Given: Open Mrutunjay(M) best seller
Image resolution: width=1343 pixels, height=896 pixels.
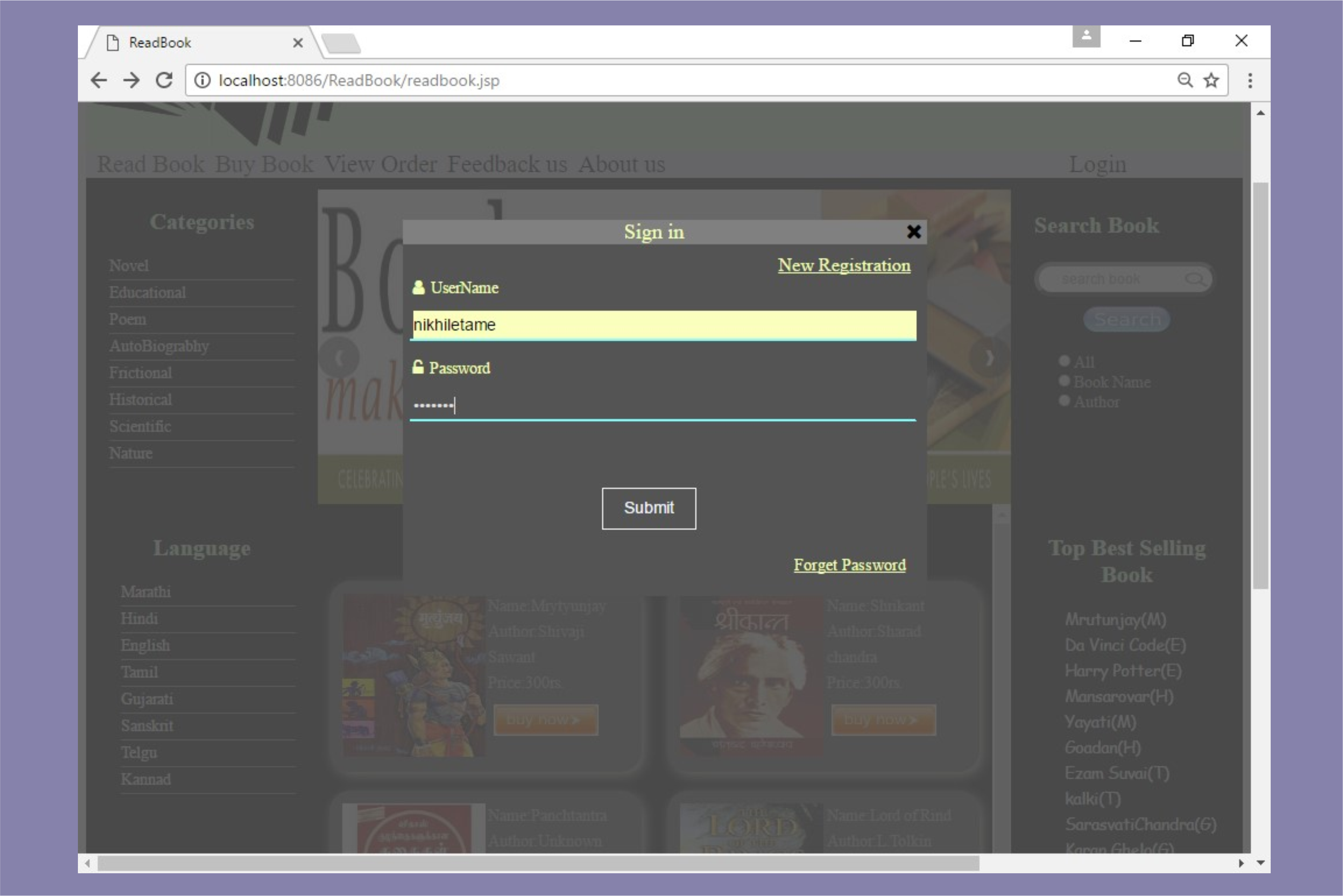Looking at the screenshot, I should 1116,619.
